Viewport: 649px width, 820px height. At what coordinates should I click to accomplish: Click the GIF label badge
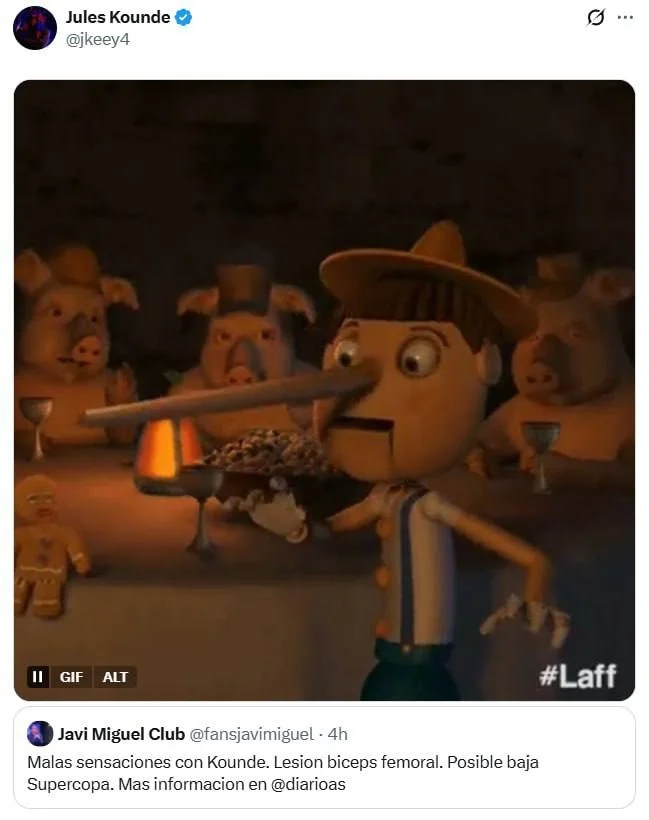(x=71, y=677)
